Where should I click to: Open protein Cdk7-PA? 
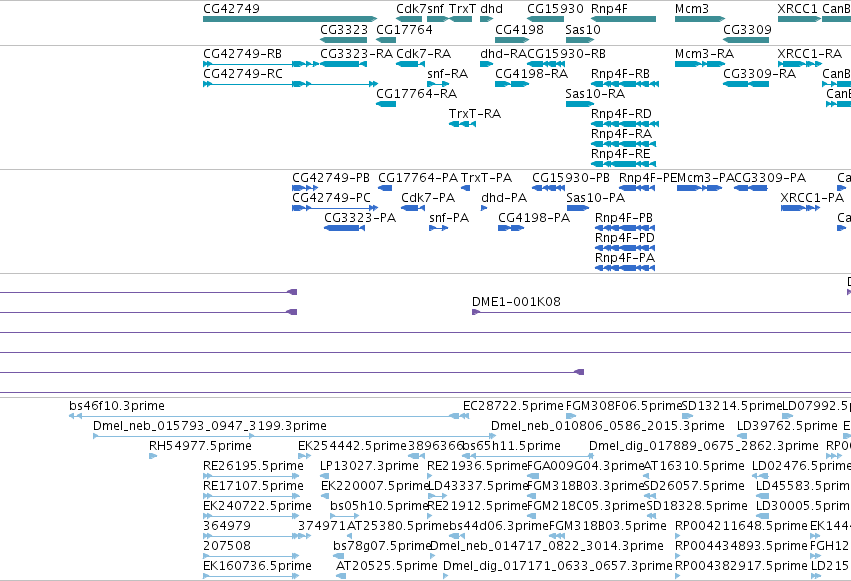click(428, 198)
